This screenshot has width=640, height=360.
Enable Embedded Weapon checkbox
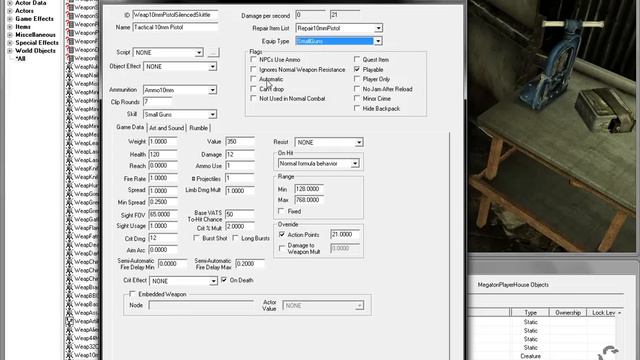point(132,294)
